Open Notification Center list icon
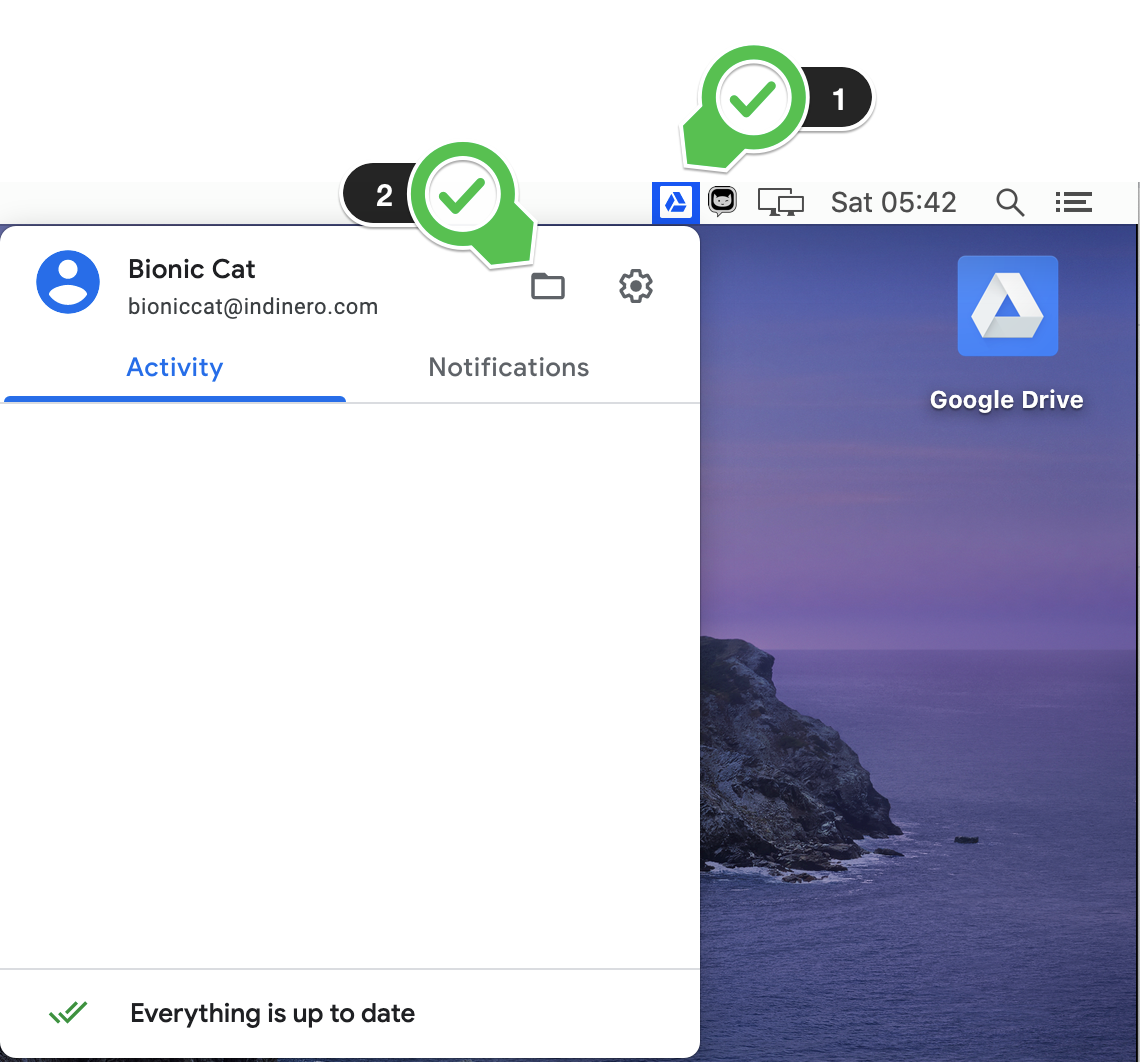Viewport: 1140px width, 1062px height. [x=1073, y=202]
